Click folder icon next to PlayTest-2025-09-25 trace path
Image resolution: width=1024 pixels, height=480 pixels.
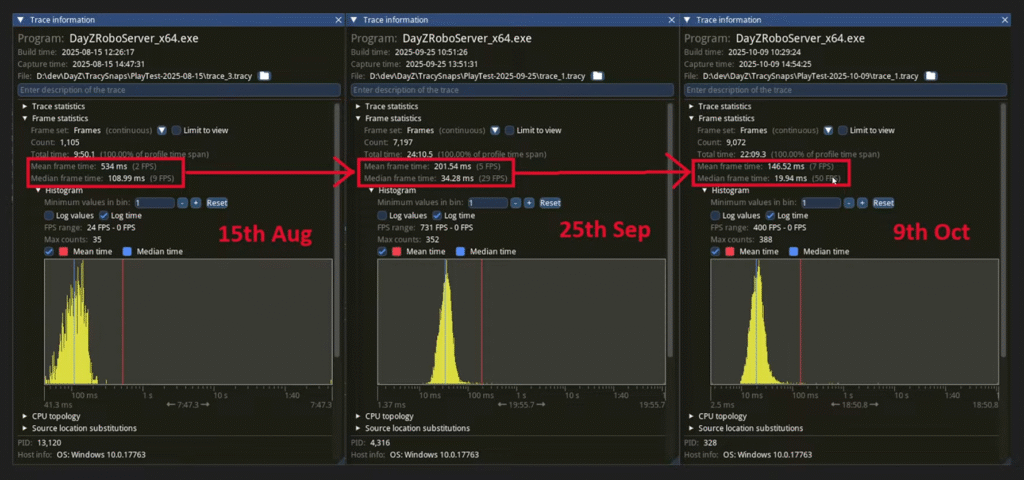(x=596, y=76)
